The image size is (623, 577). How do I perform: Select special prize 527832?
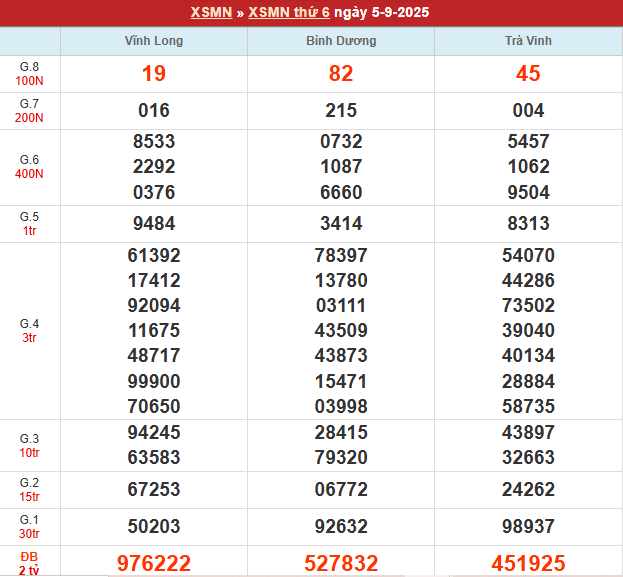pos(341,563)
